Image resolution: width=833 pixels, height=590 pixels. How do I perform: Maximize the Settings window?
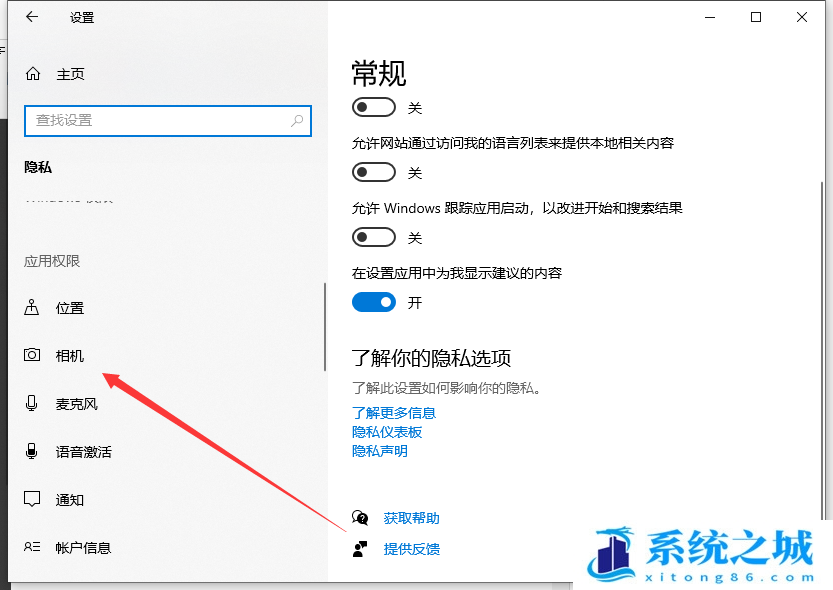click(755, 17)
